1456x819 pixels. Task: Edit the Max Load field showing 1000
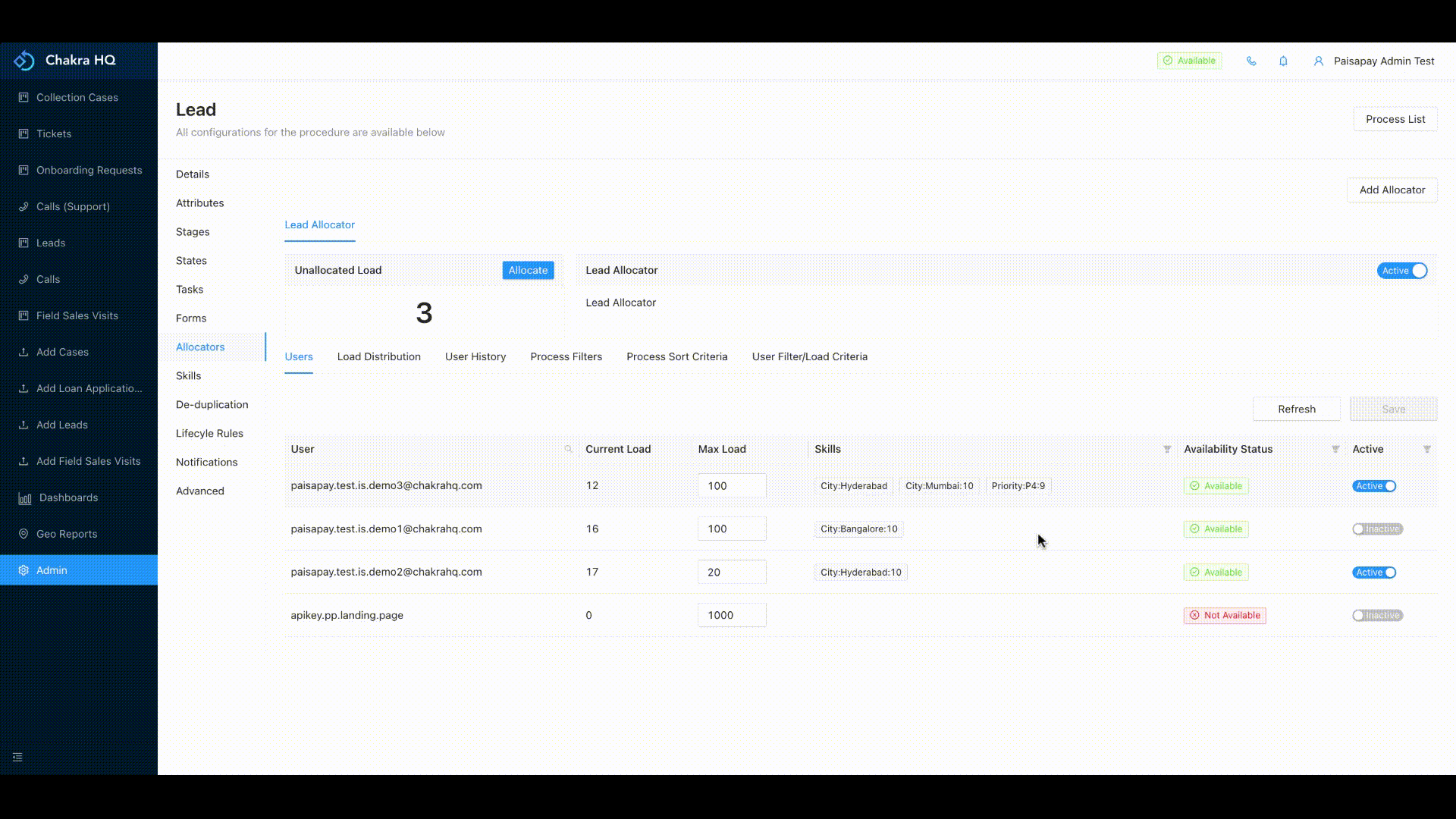(x=731, y=615)
